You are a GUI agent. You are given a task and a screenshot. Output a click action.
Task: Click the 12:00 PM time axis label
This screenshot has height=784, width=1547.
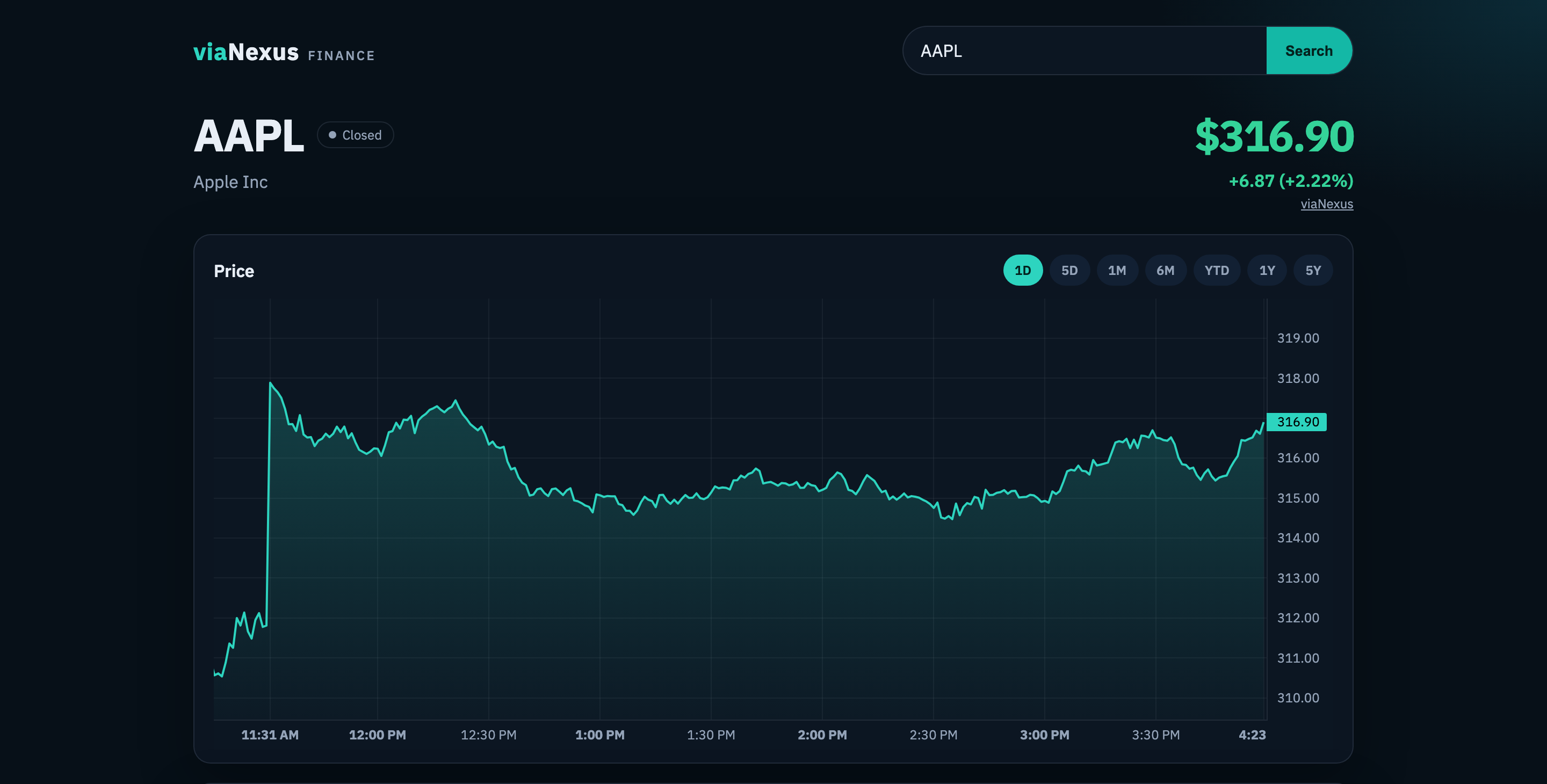pos(377,735)
